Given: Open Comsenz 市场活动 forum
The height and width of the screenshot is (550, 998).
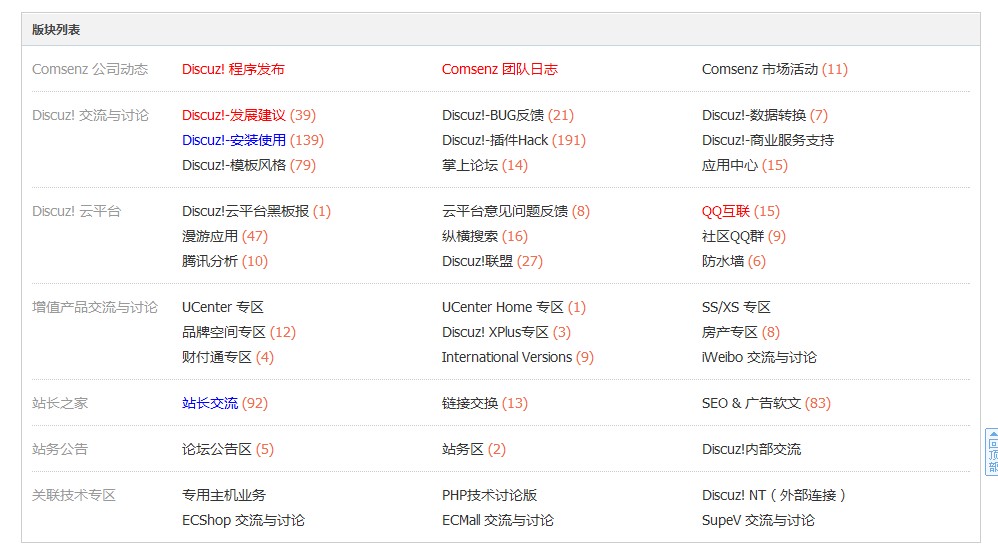Looking at the screenshot, I should coord(760,69).
